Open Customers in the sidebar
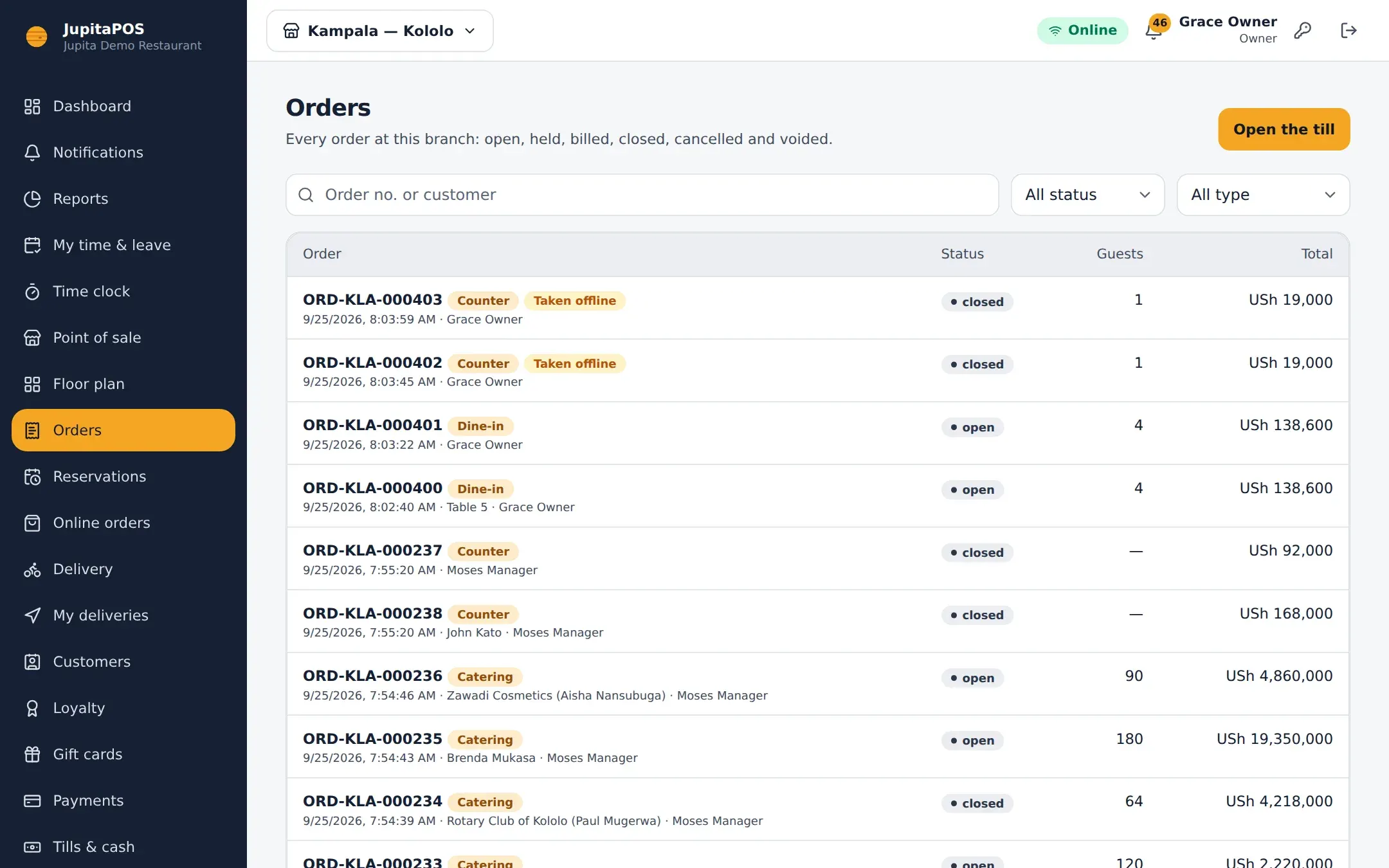 pos(123,662)
